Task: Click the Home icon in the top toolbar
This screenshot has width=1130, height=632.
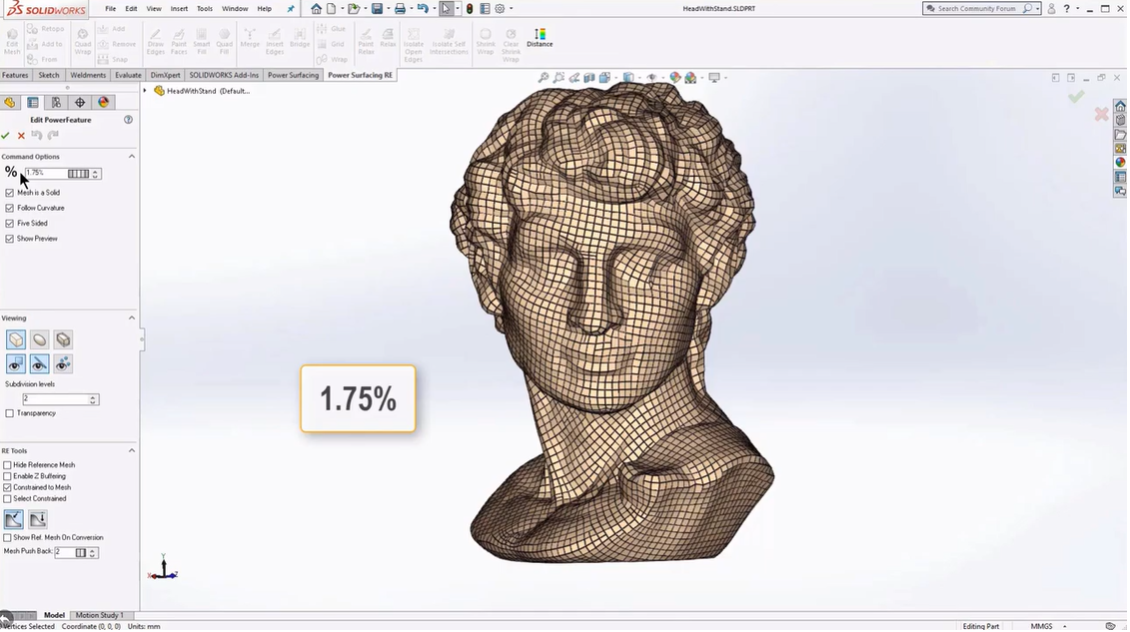Action: tap(316, 9)
